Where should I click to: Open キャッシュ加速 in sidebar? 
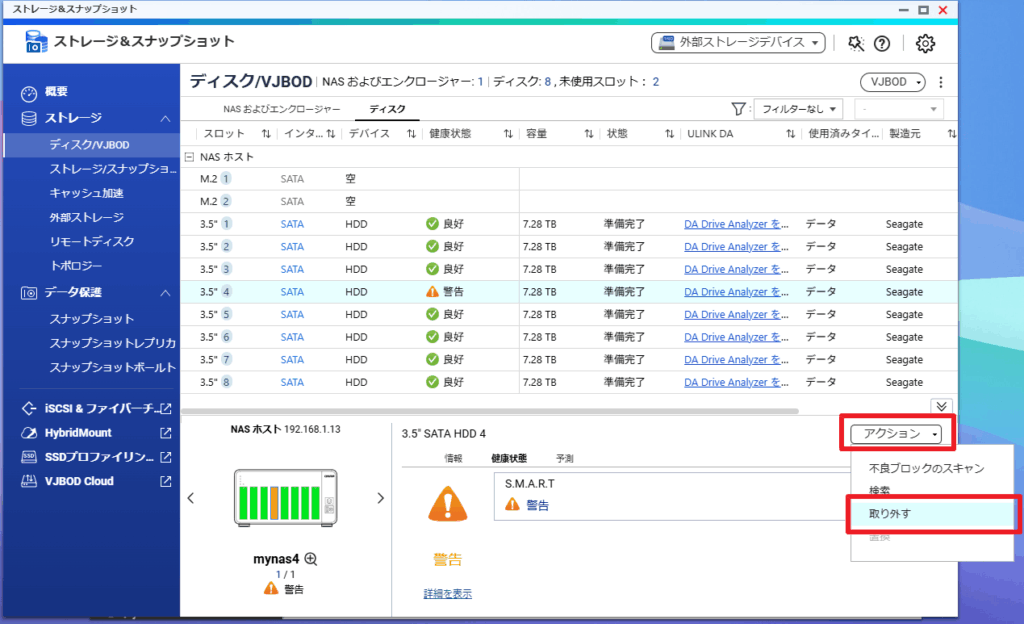(x=86, y=193)
